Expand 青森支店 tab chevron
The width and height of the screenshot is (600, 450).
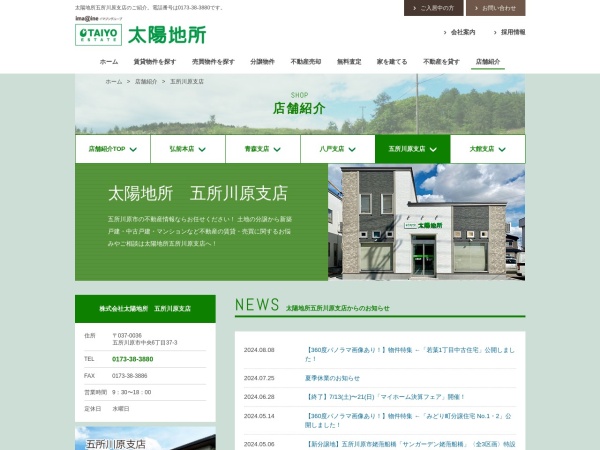(x=277, y=149)
